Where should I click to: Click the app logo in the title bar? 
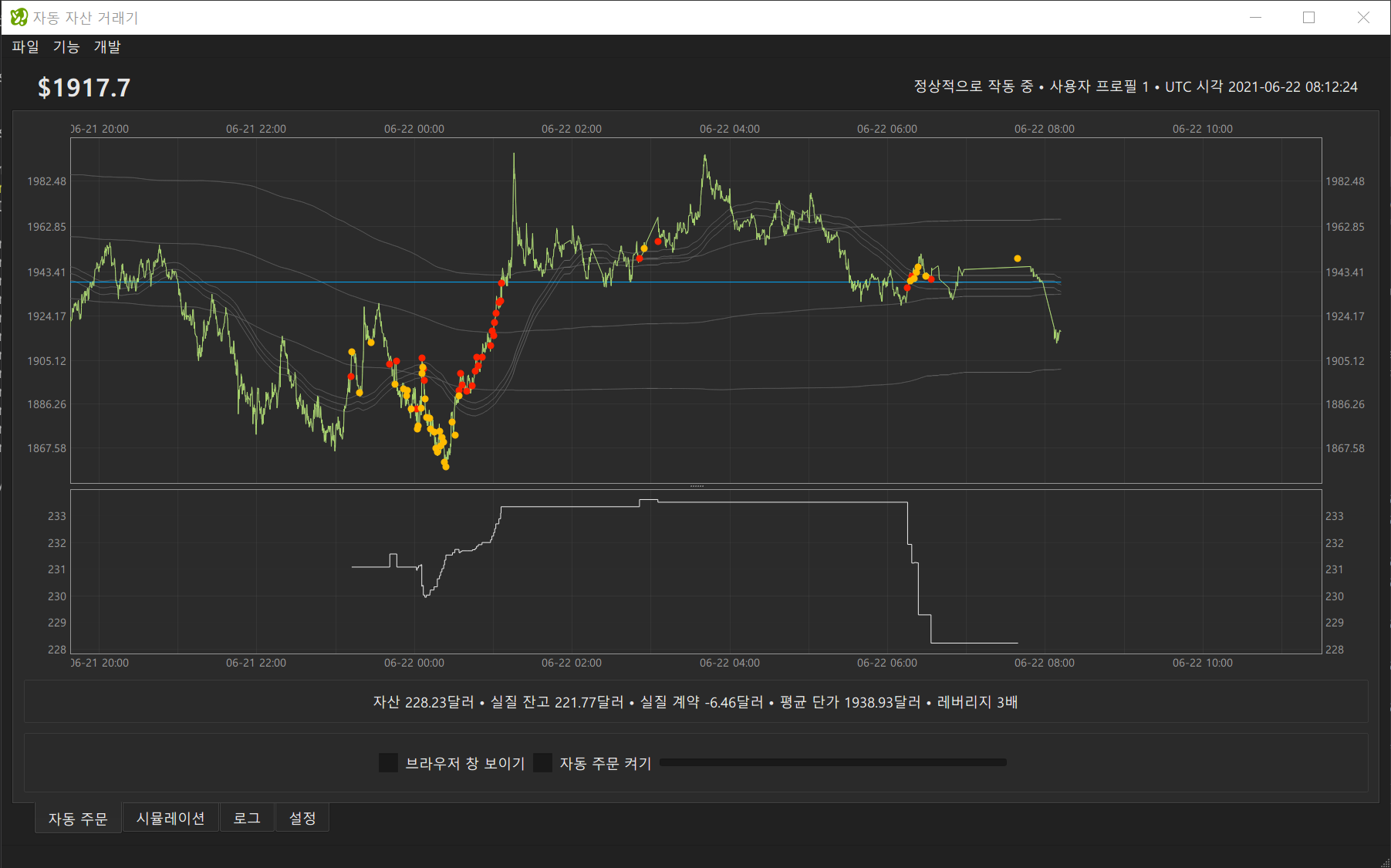pyautogui.click(x=19, y=17)
